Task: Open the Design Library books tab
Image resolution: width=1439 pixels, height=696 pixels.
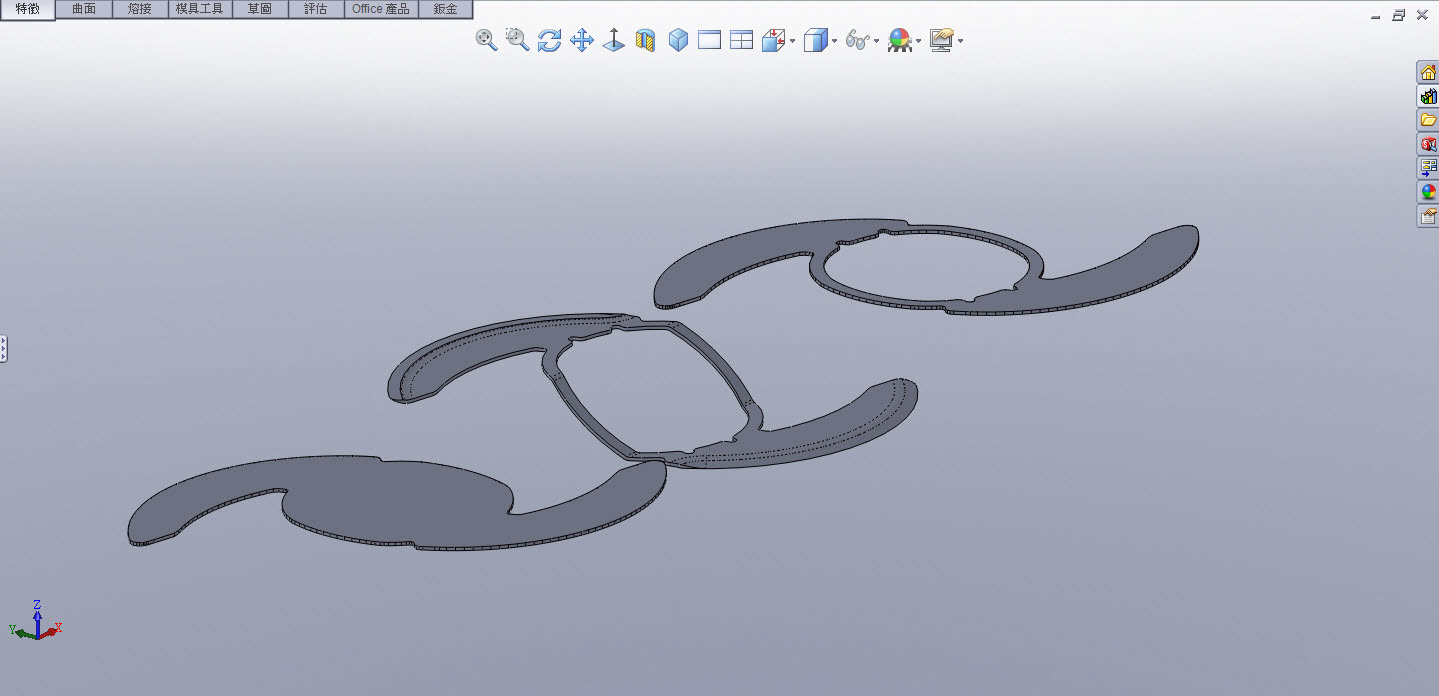Action: [x=1427, y=96]
